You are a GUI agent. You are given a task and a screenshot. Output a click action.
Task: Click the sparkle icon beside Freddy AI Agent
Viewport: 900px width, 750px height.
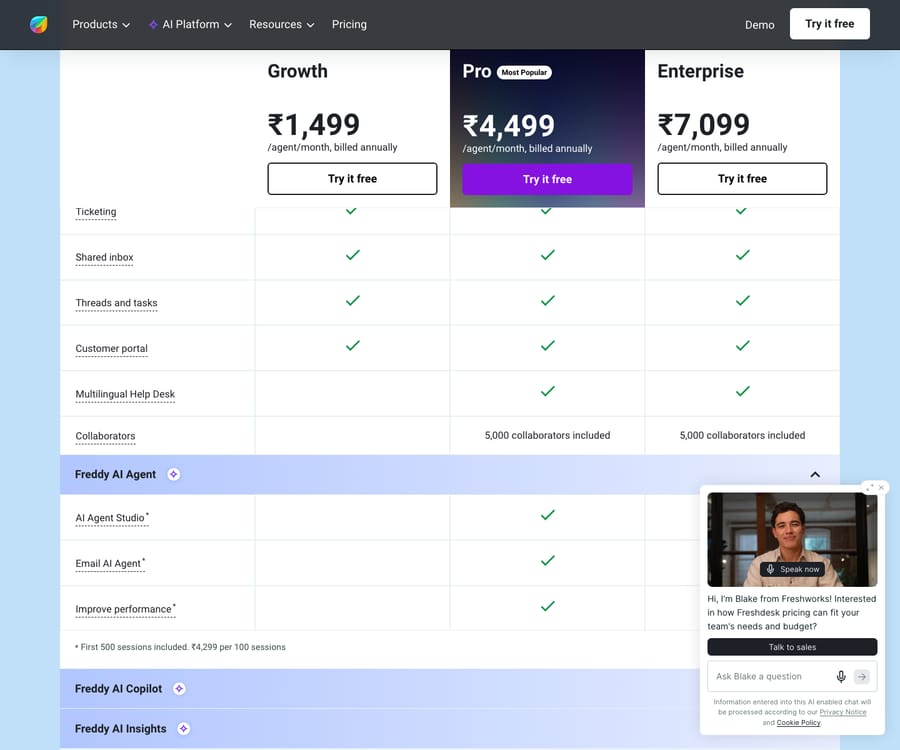(173, 474)
